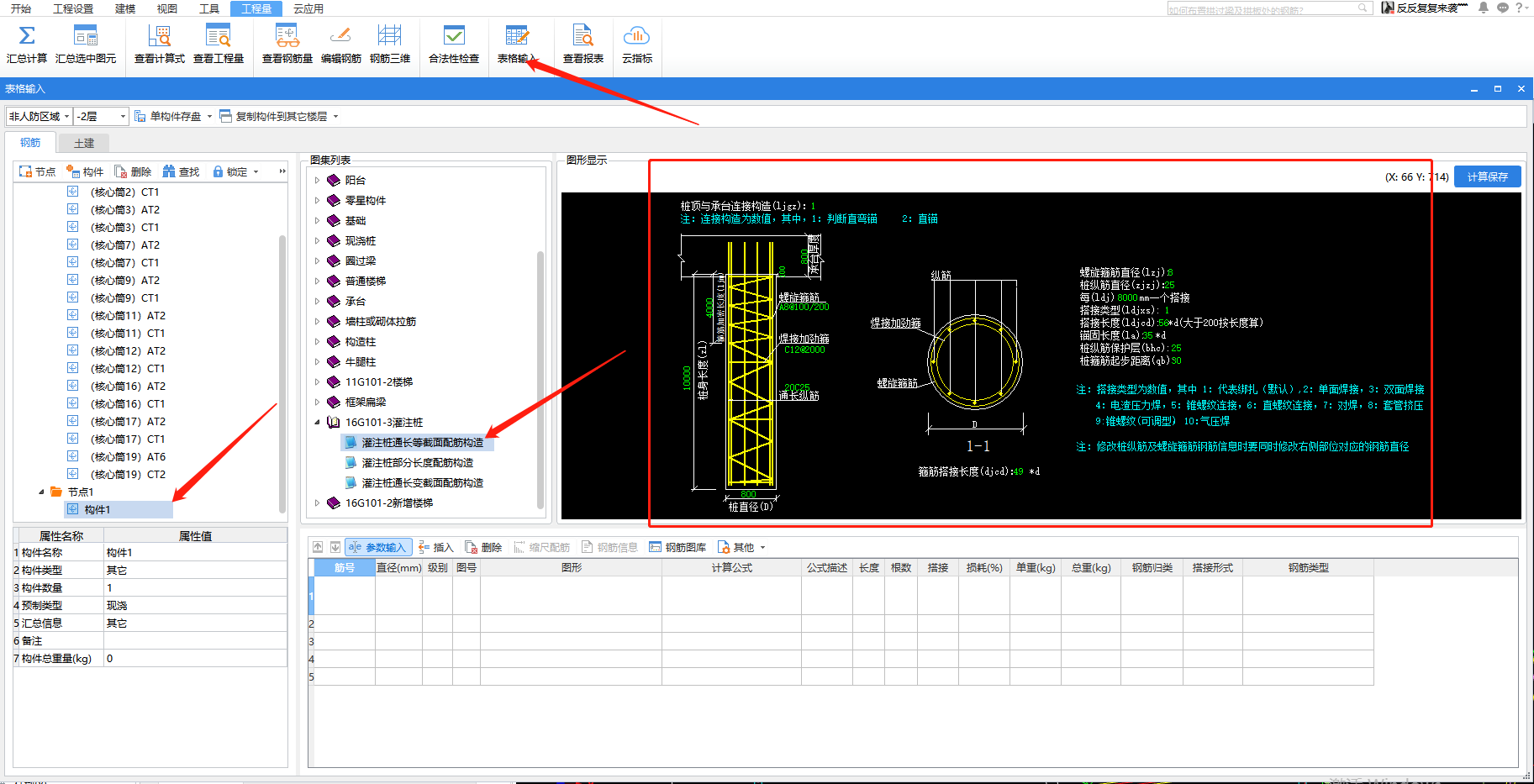This screenshot has height=784, width=1534.
Task: Click 插入 in the rebar table toolbar
Action: tap(435, 547)
